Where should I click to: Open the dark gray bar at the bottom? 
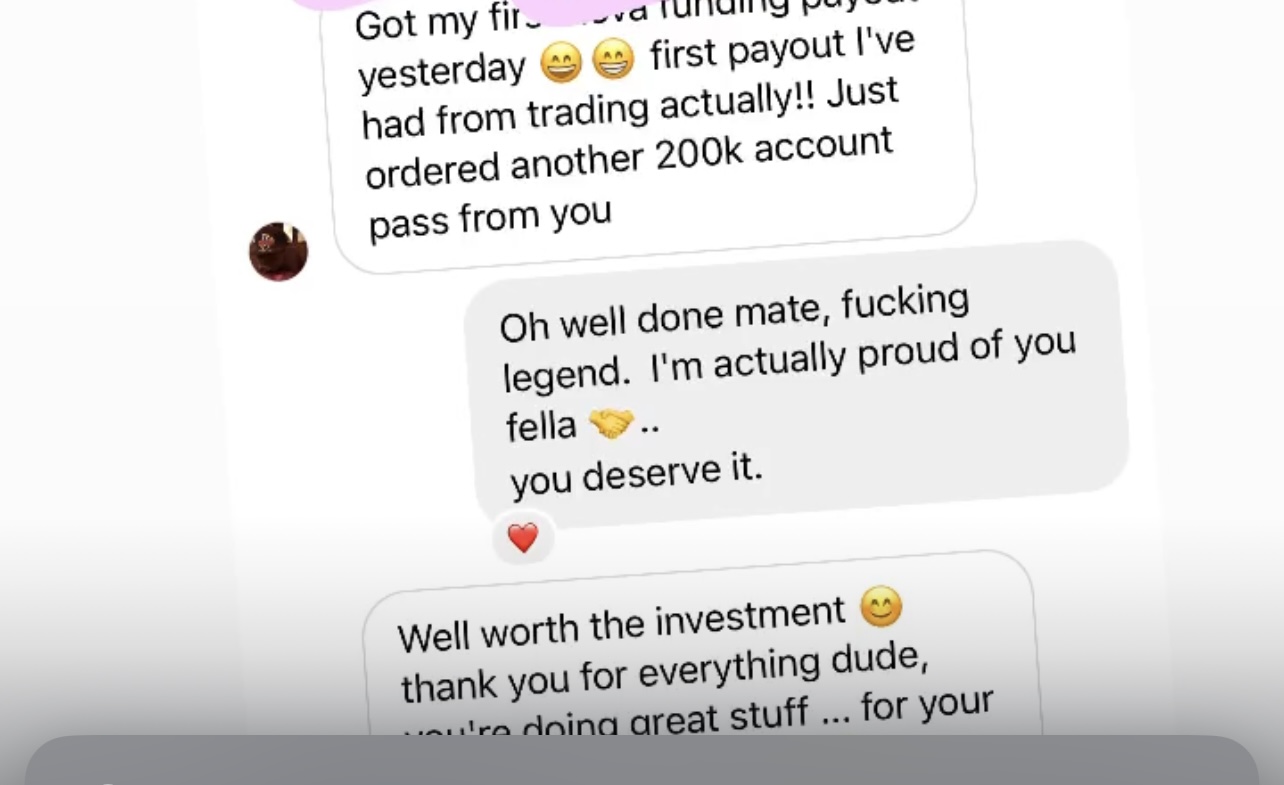coord(642,761)
